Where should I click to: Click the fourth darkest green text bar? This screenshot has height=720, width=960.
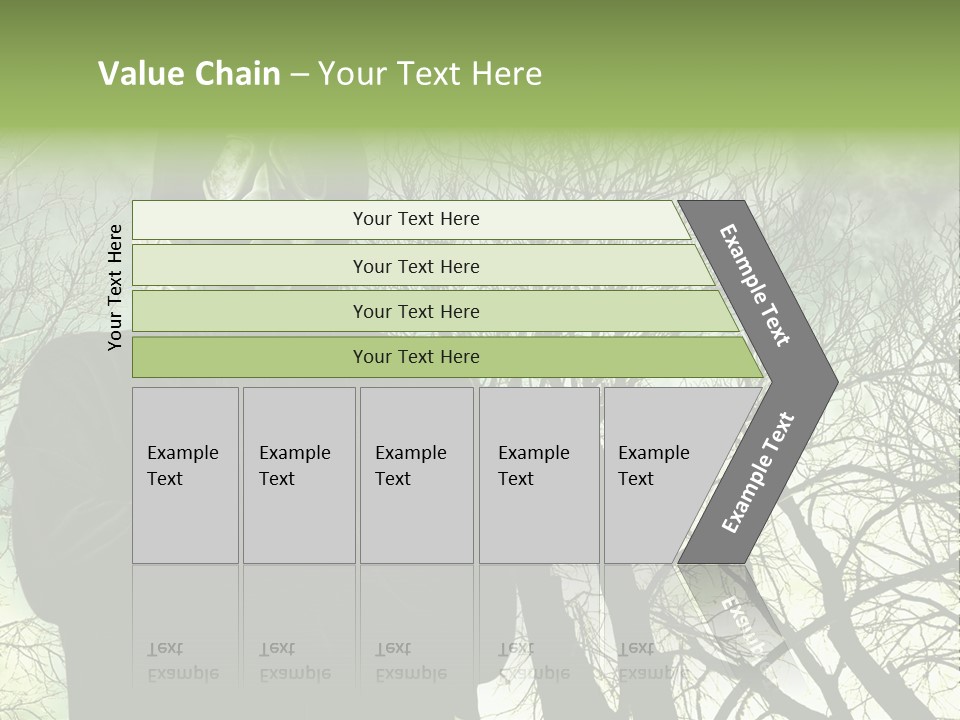click(447, 357)
